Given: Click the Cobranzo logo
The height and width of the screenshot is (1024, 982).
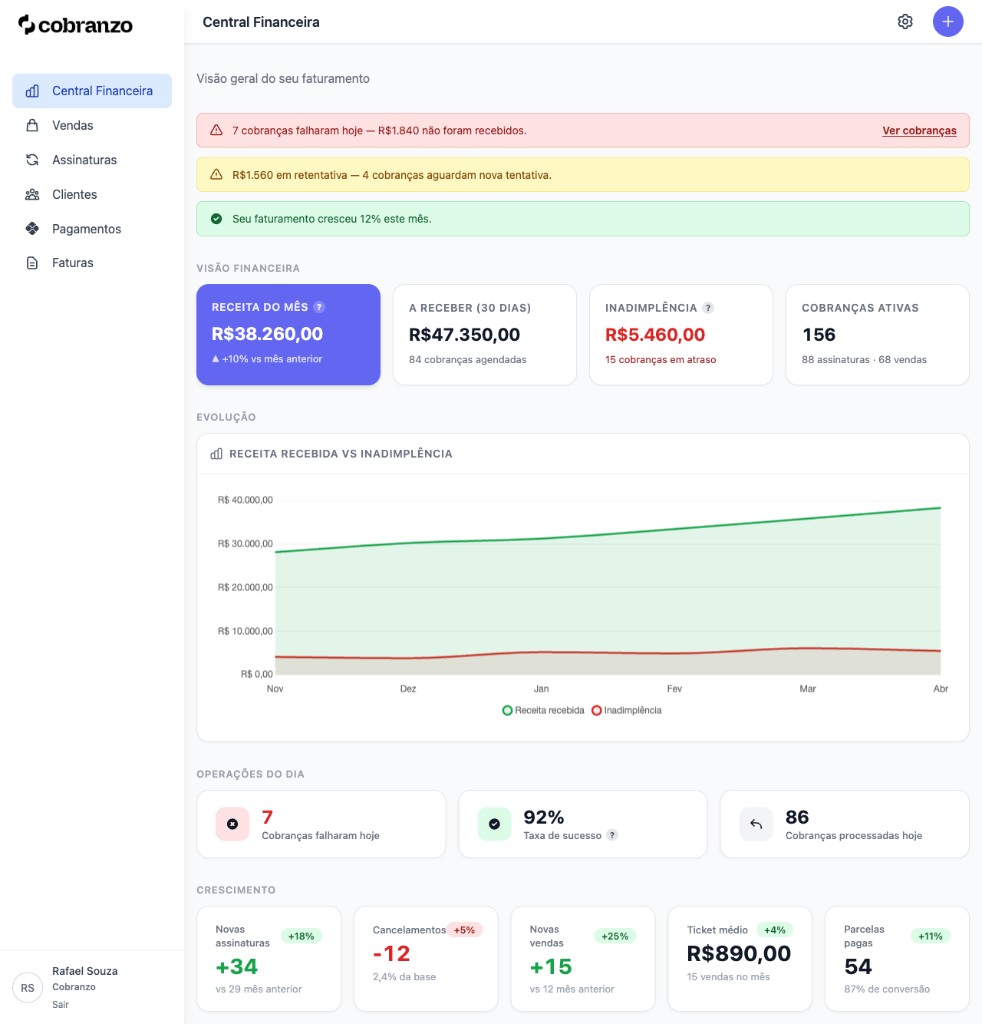Looking at the screenshot, I should tap(75, 25).
